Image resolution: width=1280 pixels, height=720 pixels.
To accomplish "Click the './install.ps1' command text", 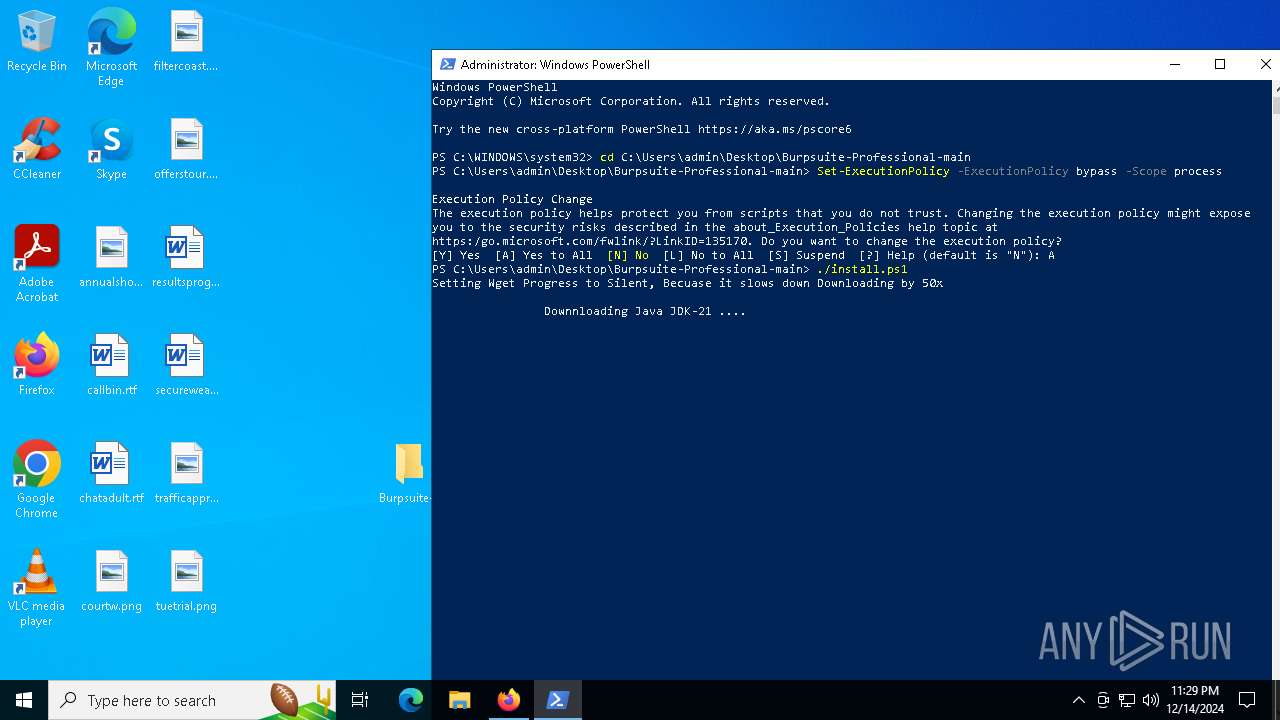I will click(862, 269).
